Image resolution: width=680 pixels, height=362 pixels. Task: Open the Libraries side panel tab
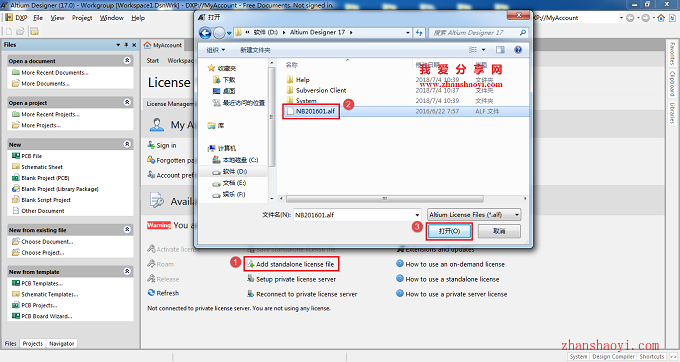click(672, 113)
